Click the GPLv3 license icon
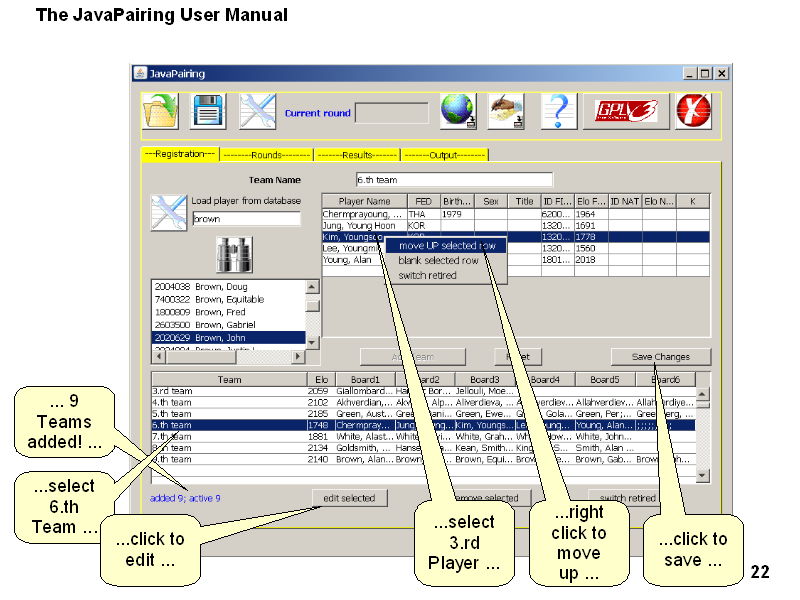This screenshot has width=800, height=600. [x=625, y=111]
